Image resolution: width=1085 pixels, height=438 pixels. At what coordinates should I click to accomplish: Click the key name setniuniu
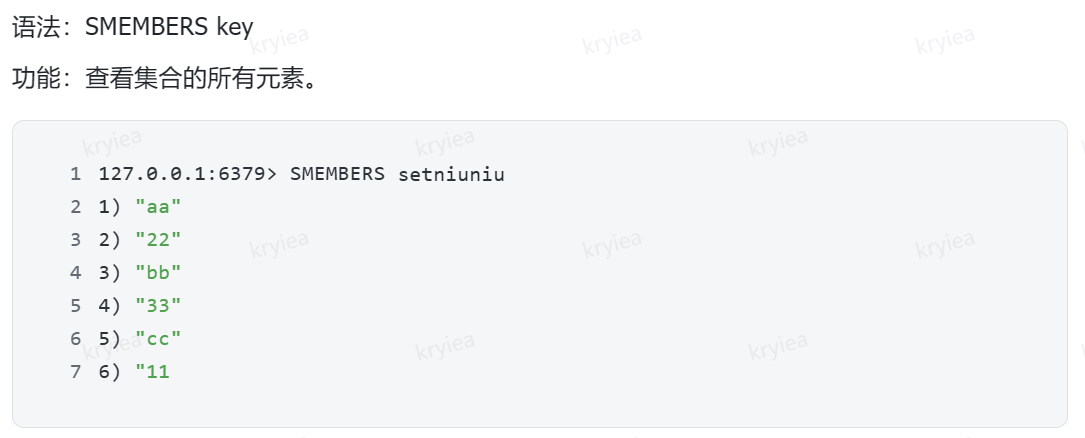(450, 174)
